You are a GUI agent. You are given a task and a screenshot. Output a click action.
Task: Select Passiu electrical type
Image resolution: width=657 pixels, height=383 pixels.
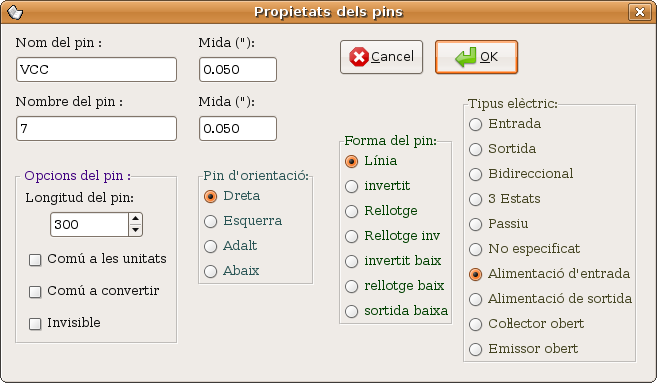point(476,224)
